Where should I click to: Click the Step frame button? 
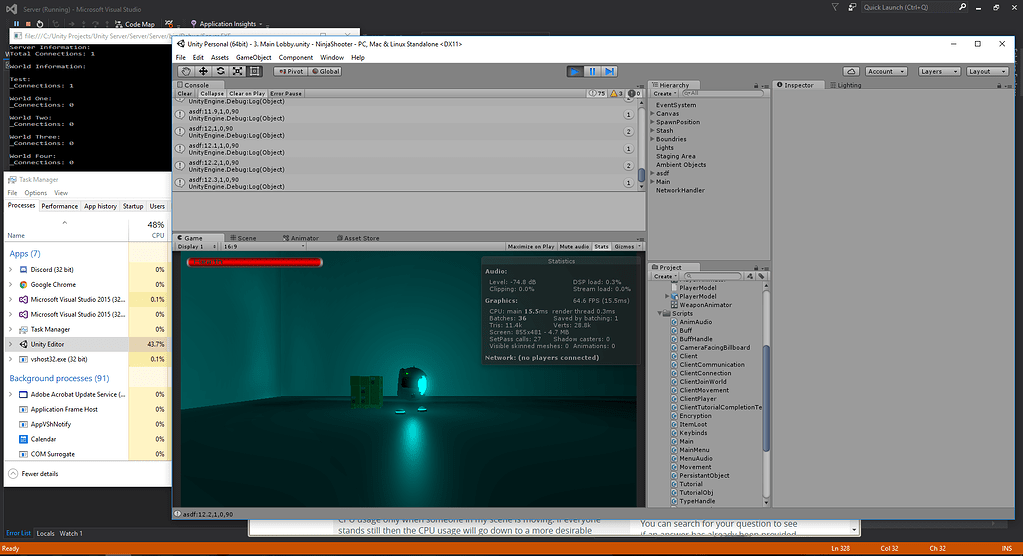click(x=609, y=71)
